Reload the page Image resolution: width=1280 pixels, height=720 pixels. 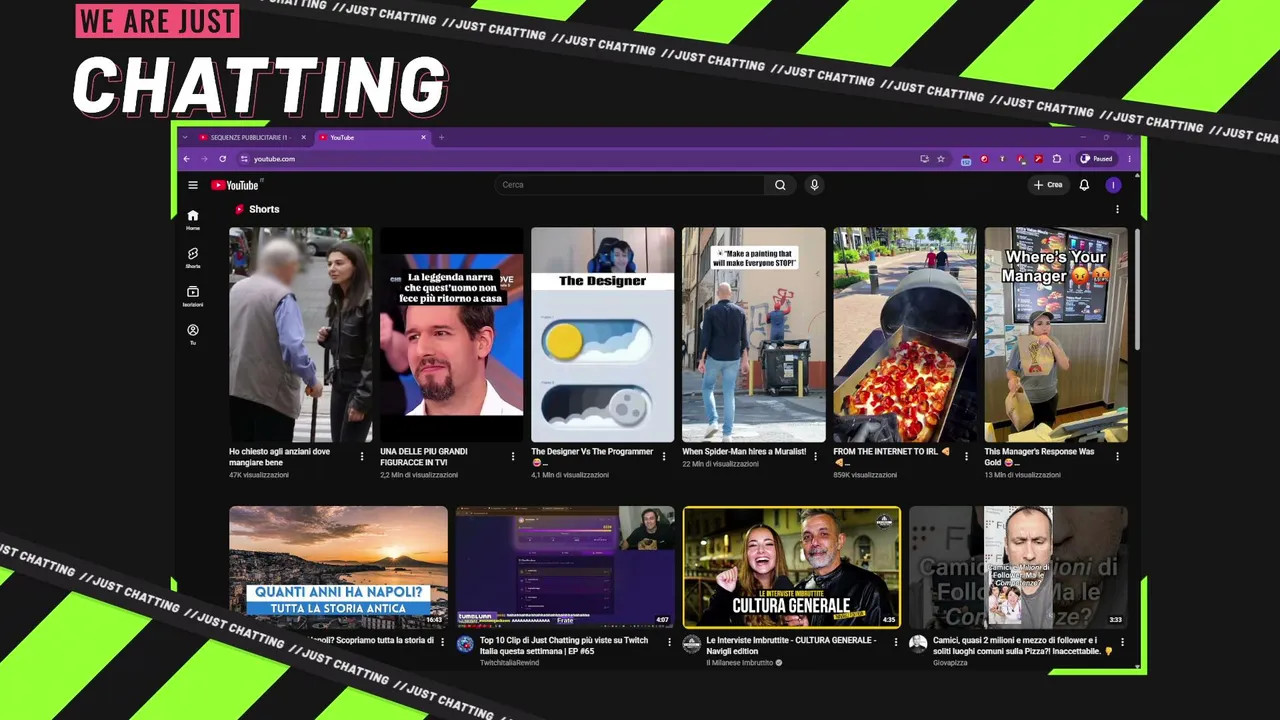(222, 159)
